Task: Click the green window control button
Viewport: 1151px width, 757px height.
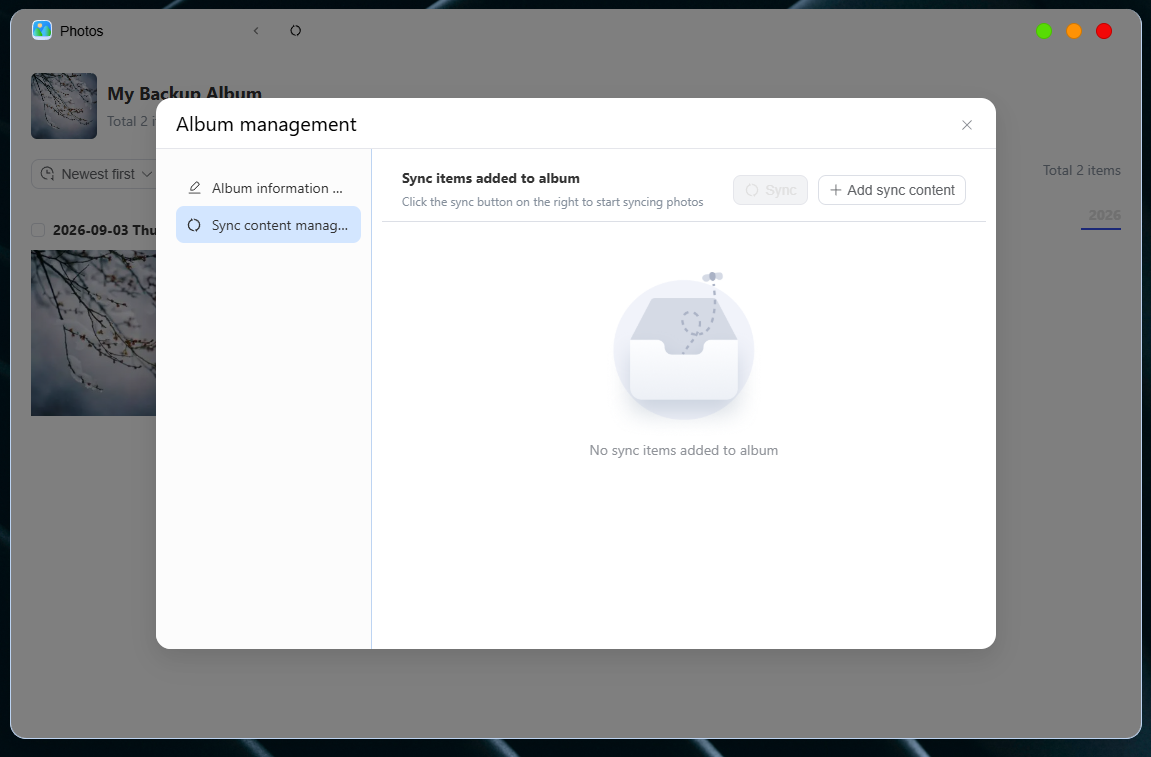Action: (1044, 31)
